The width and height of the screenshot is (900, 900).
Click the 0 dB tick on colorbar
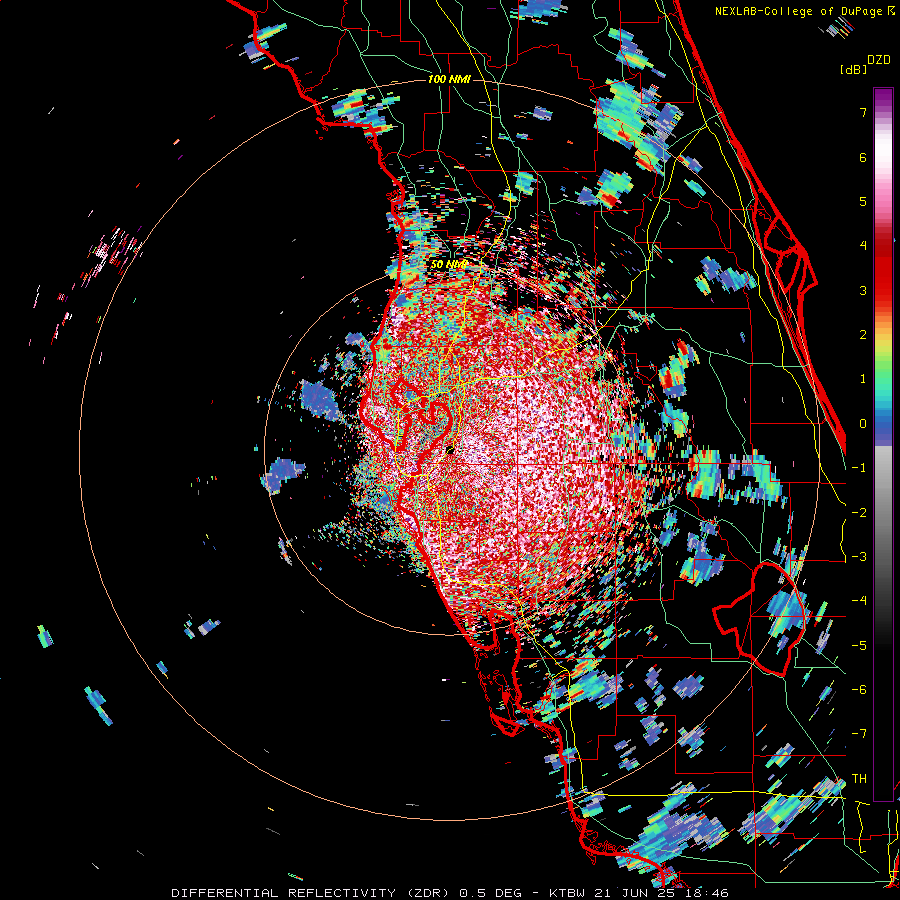click(863, 424)
